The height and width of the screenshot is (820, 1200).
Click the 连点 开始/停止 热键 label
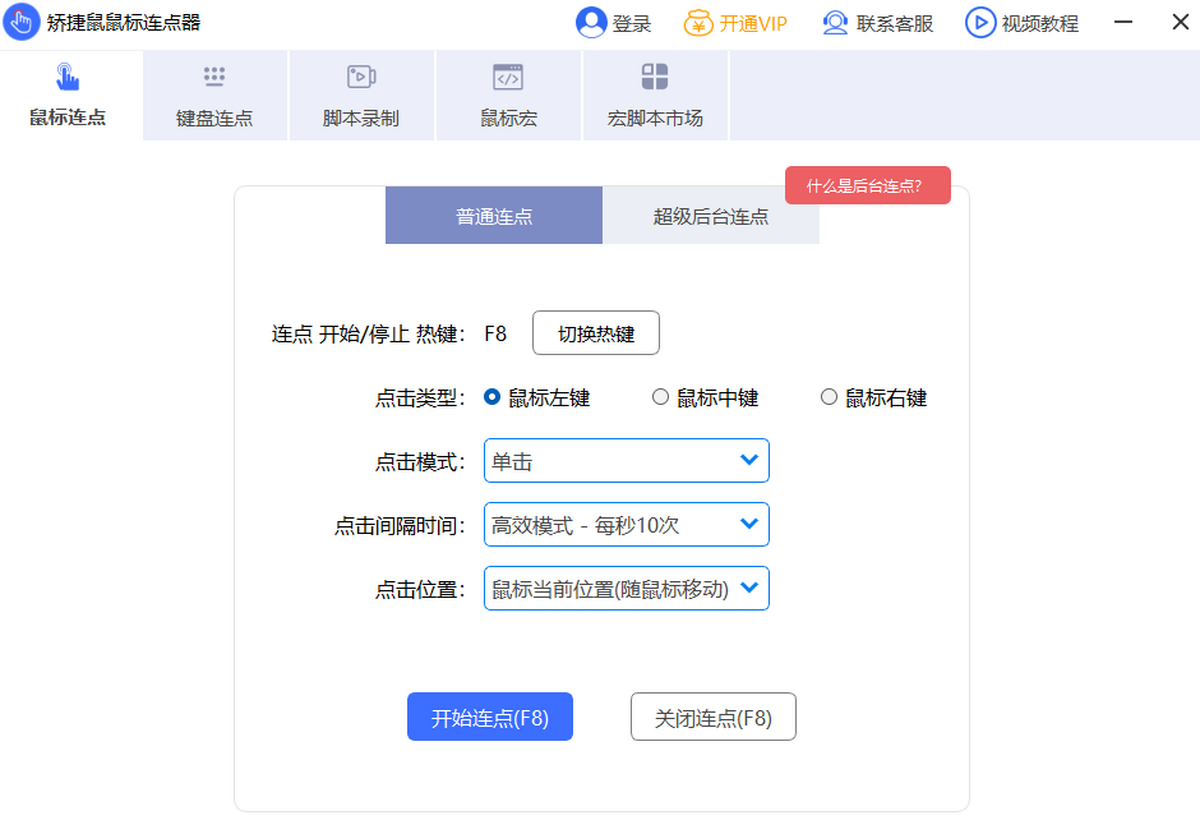tap(369, 334)
